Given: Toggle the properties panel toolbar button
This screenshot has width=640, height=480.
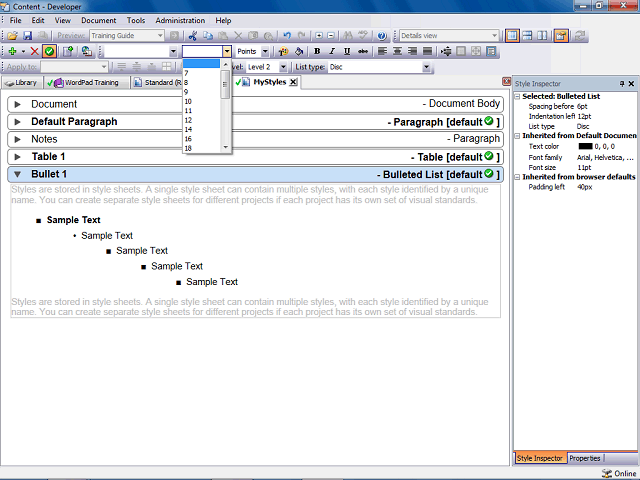Looking at the screenshot, I should (x=561, y=36).
